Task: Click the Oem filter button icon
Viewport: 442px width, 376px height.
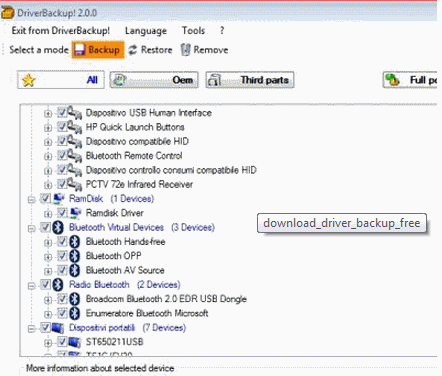Action: [119, 80]
